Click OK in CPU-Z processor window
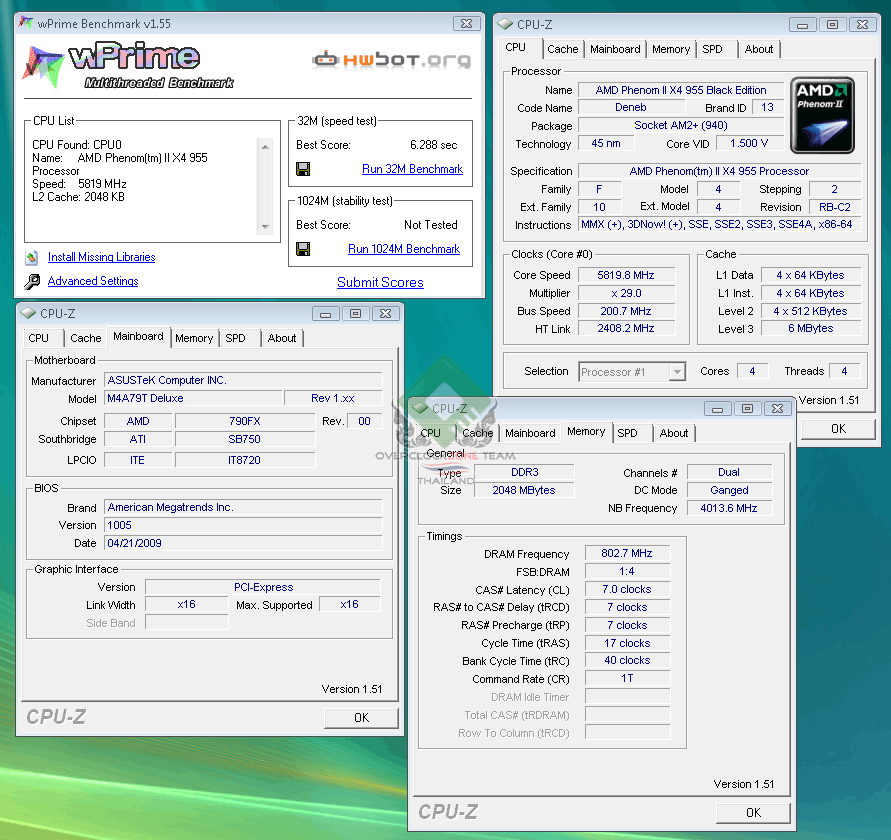 click(838, 429)
